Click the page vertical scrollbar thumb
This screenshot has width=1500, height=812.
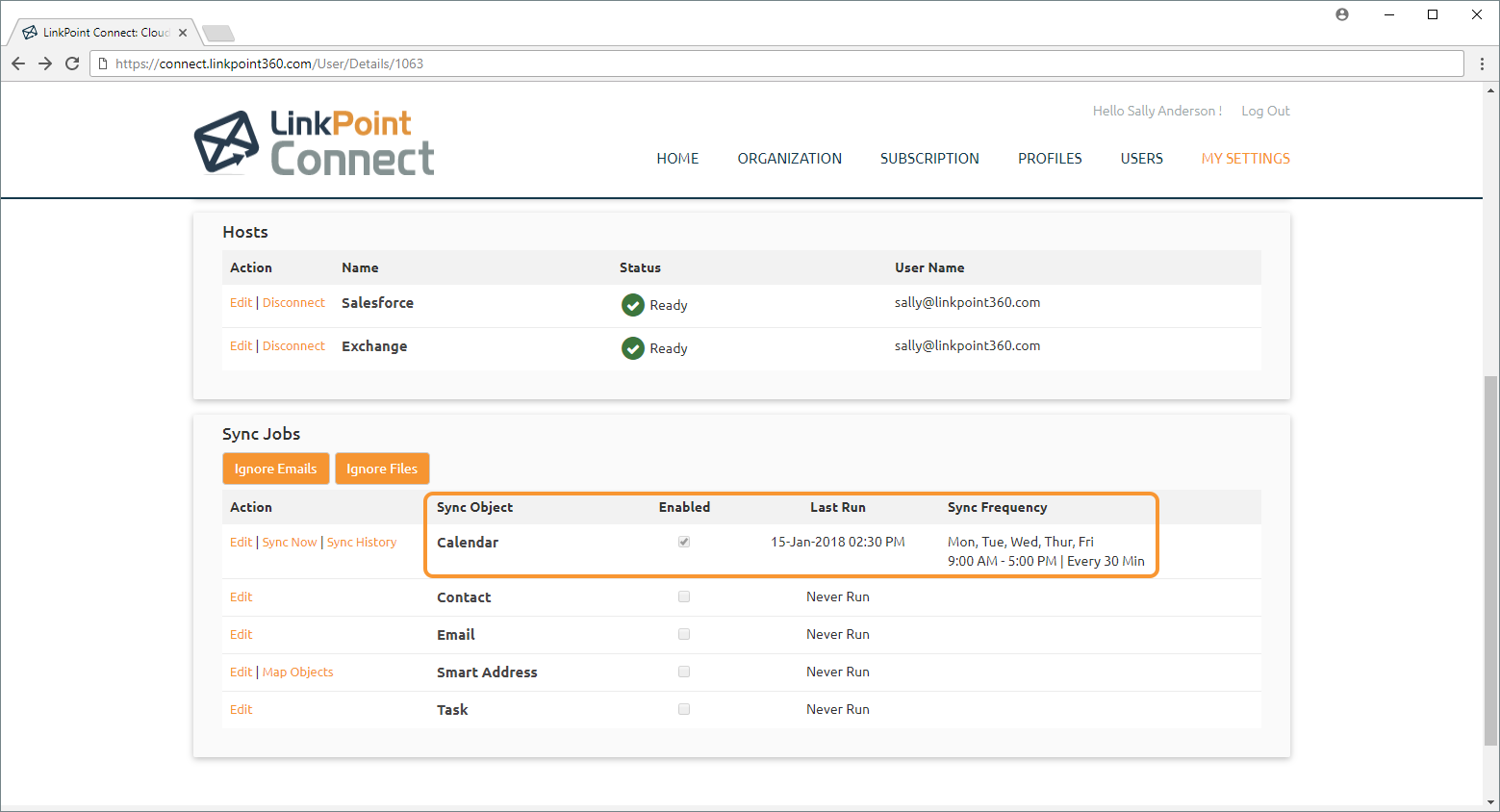(x=1491, y=560)
